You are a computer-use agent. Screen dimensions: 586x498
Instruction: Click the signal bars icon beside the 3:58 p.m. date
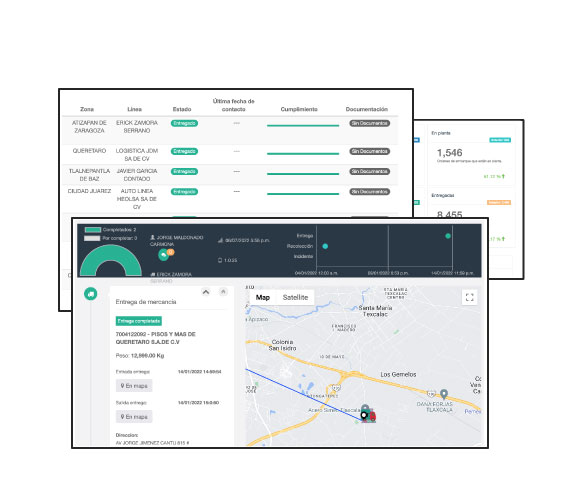[x=220, y=240]
